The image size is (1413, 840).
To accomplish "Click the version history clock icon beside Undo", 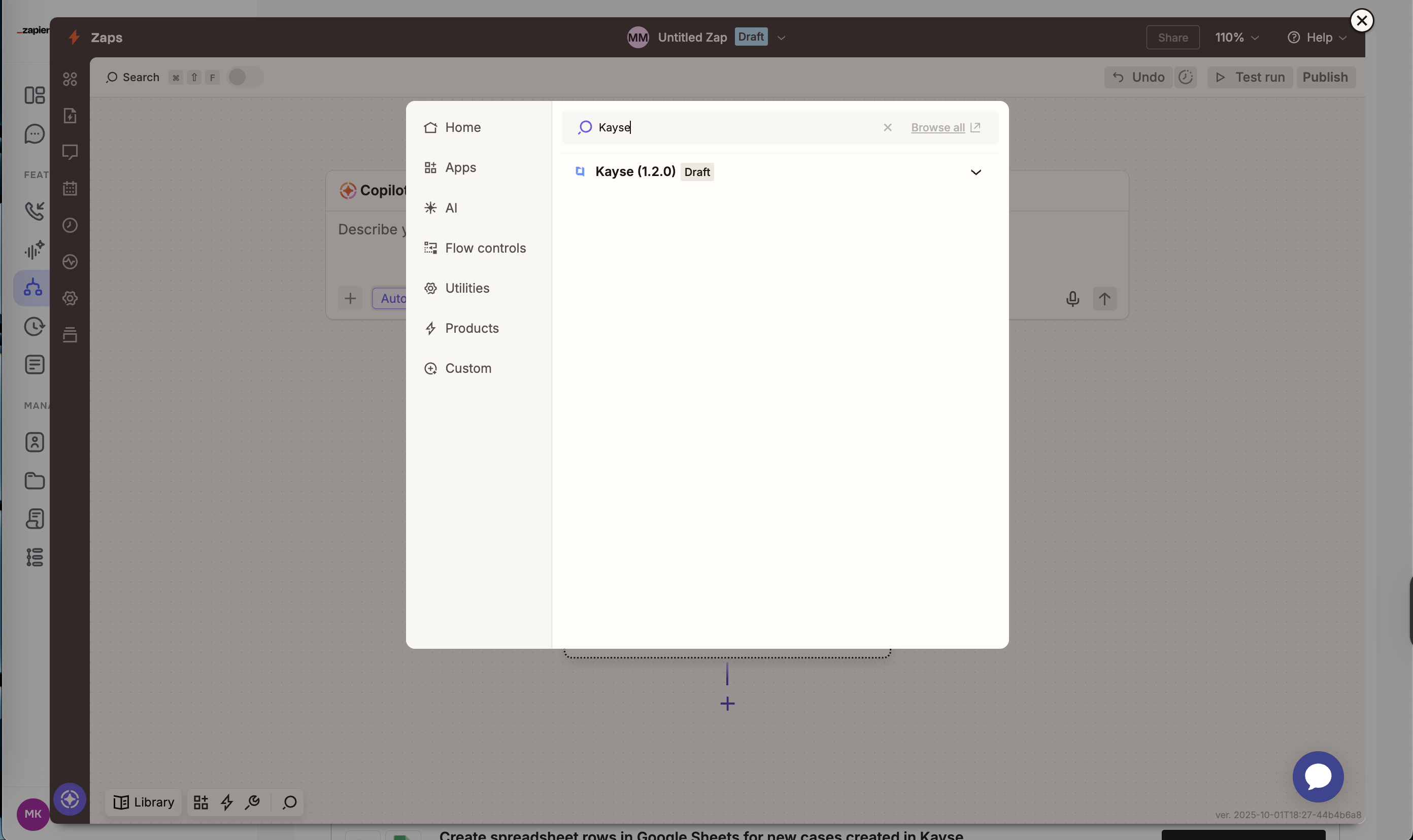I will tap(1186, 77).
